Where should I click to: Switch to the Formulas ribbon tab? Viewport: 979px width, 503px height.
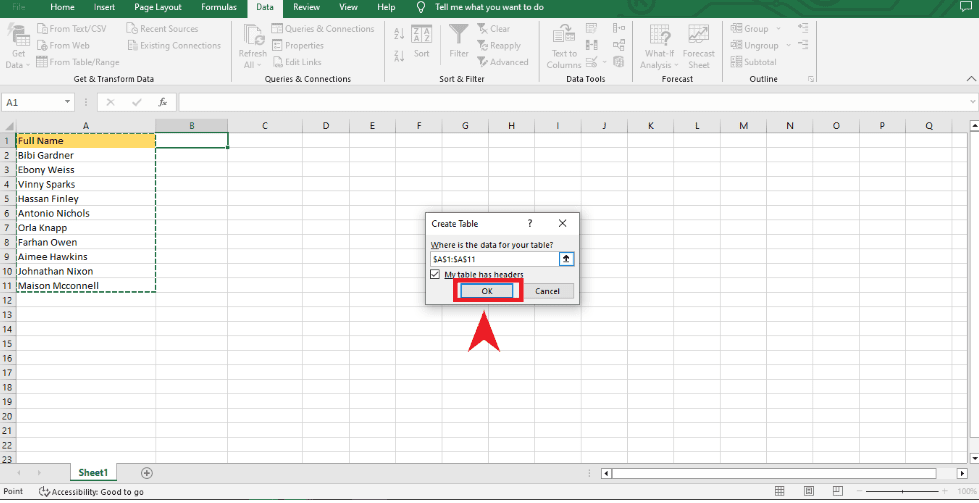pyautogui.click(x=219, y=7)
